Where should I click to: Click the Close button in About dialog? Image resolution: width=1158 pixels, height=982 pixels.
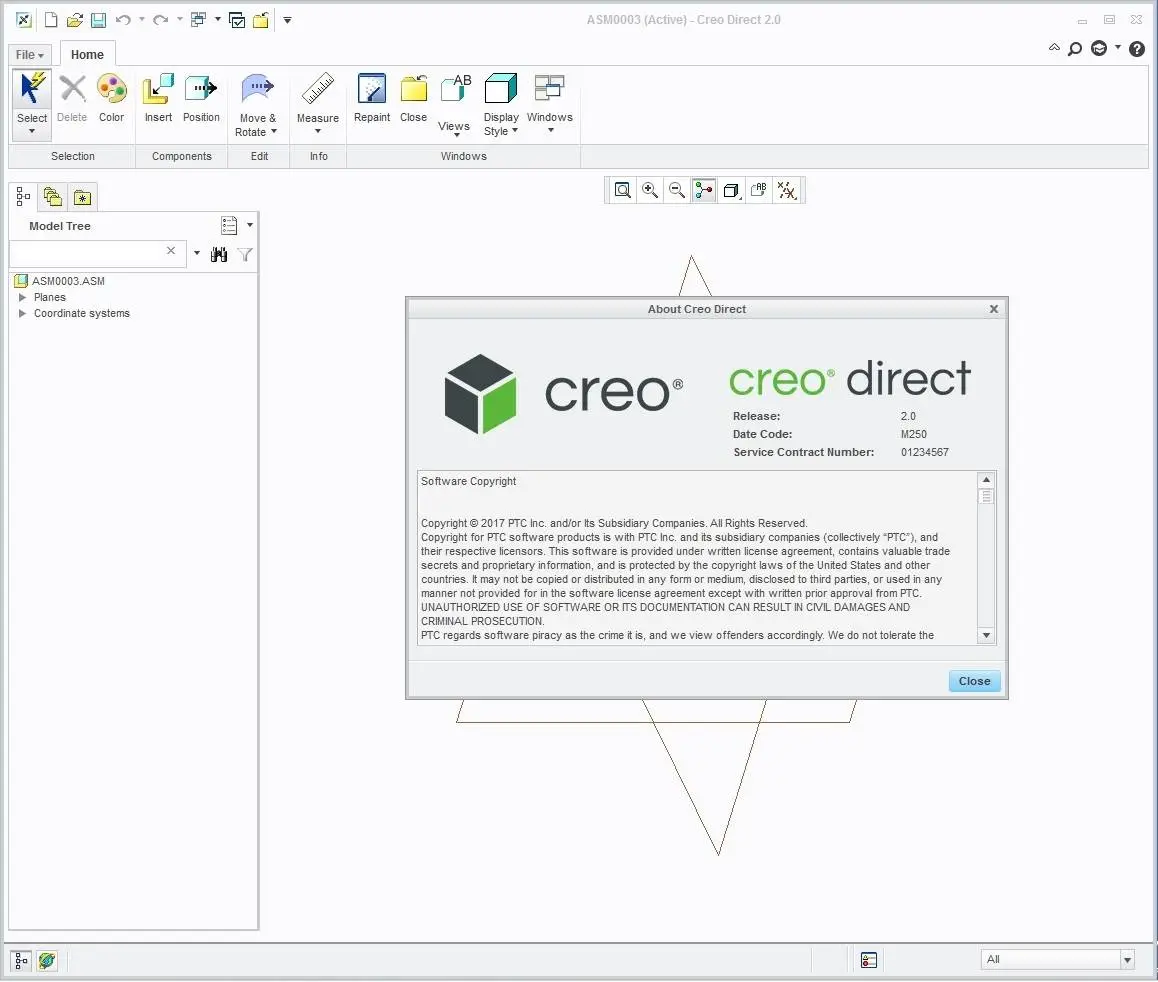point(974,681)
